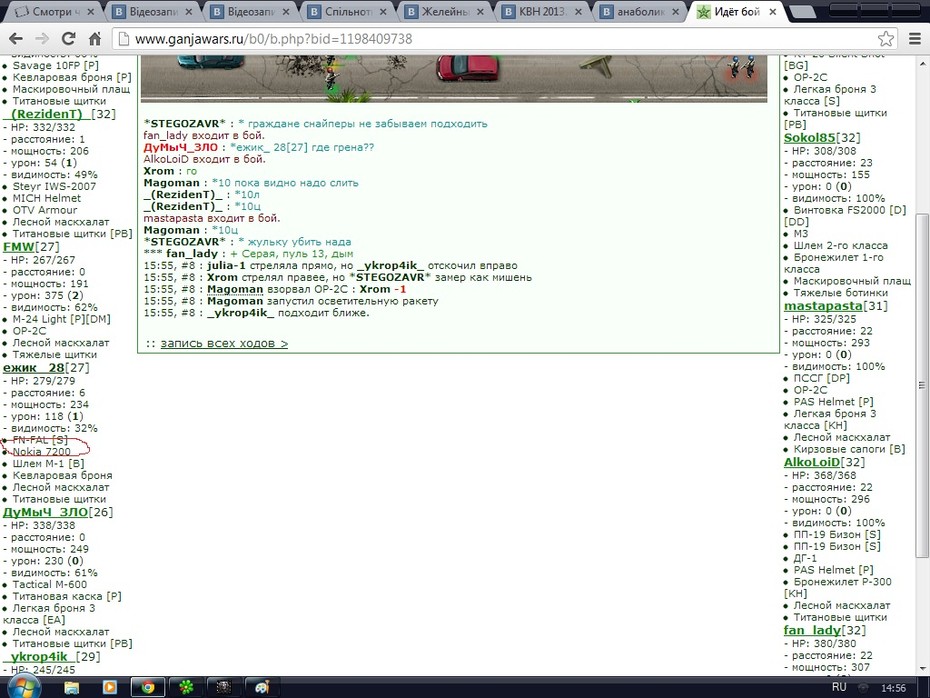Open player _(RezidenT)_ profile link
930x698 pixels.
click(47, 114)
